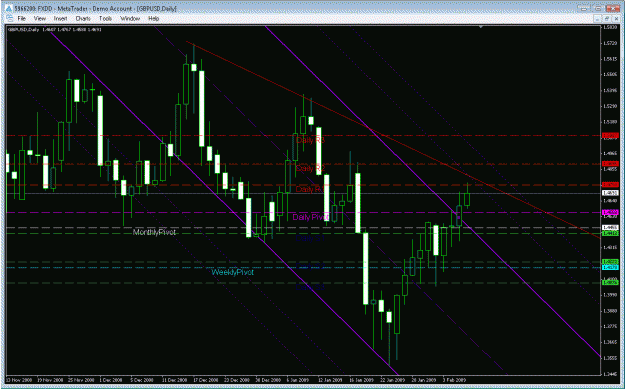The image size is (625, 389).
Task: Click the '3 Feb 2009' date on time axis
Action: (454, 379)
